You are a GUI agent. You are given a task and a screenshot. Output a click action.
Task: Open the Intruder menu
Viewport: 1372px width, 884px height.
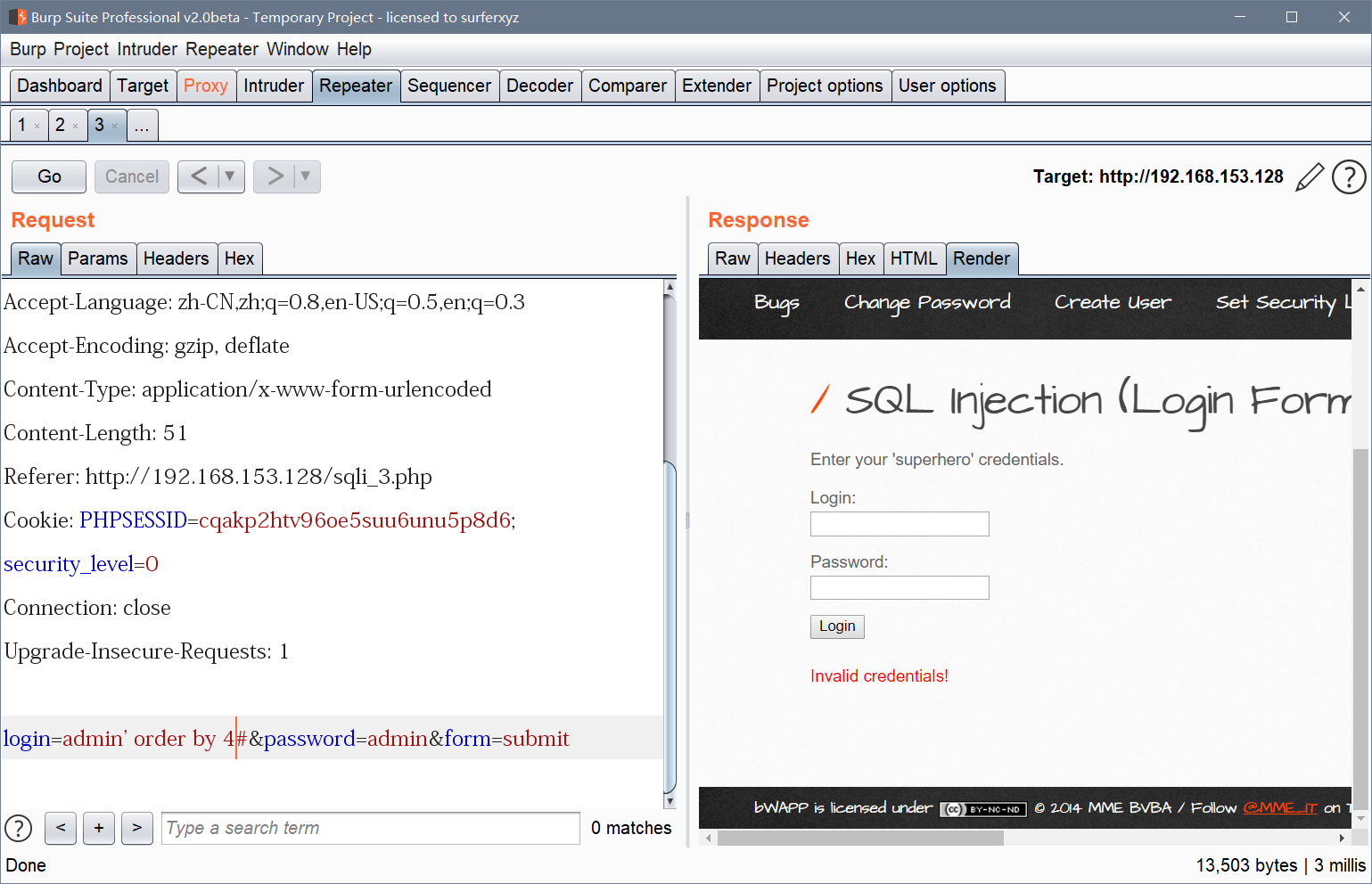coord(147,49)
